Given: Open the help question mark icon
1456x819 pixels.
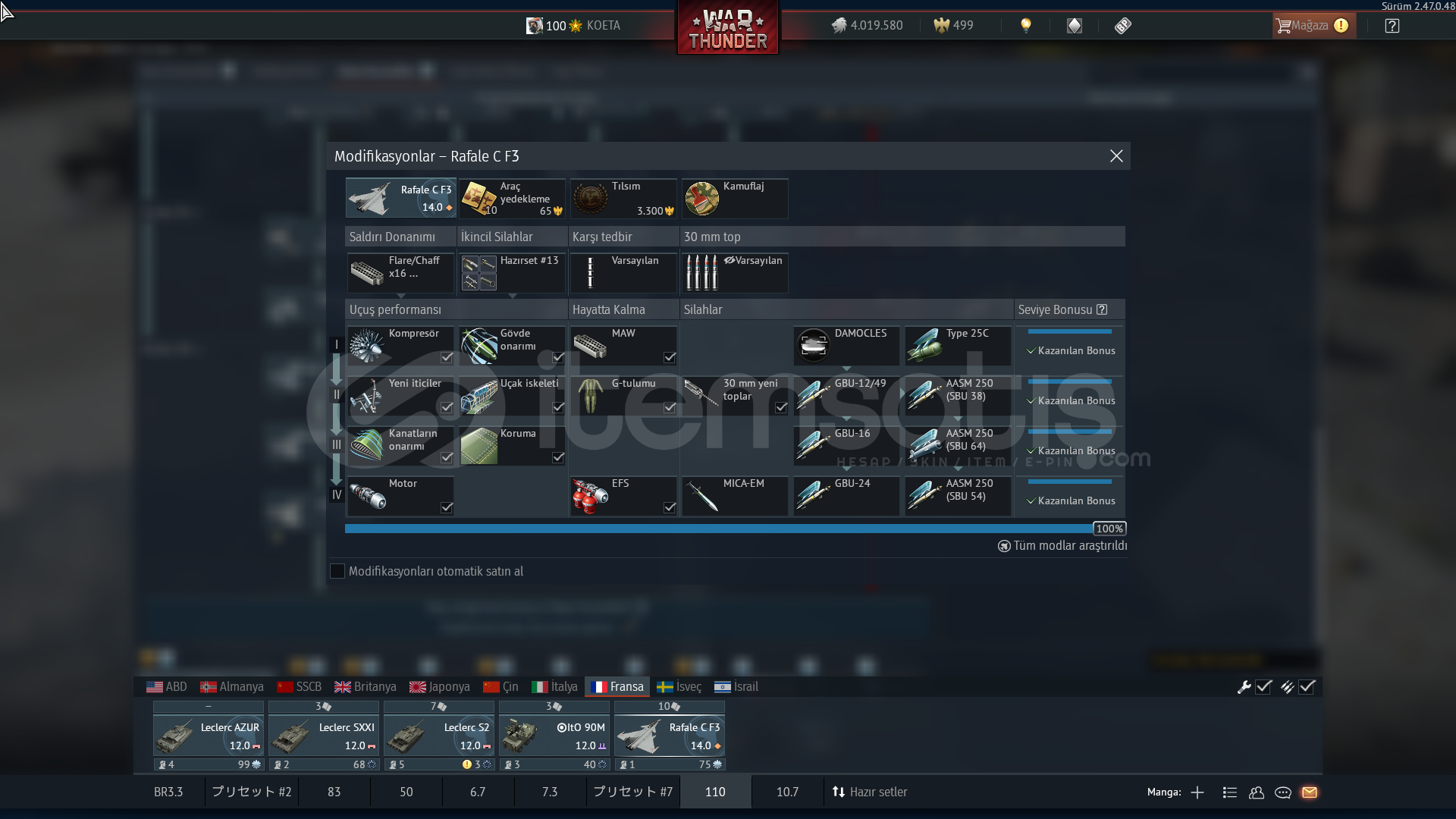Looking at the screenshot, I should point(1392,26).
